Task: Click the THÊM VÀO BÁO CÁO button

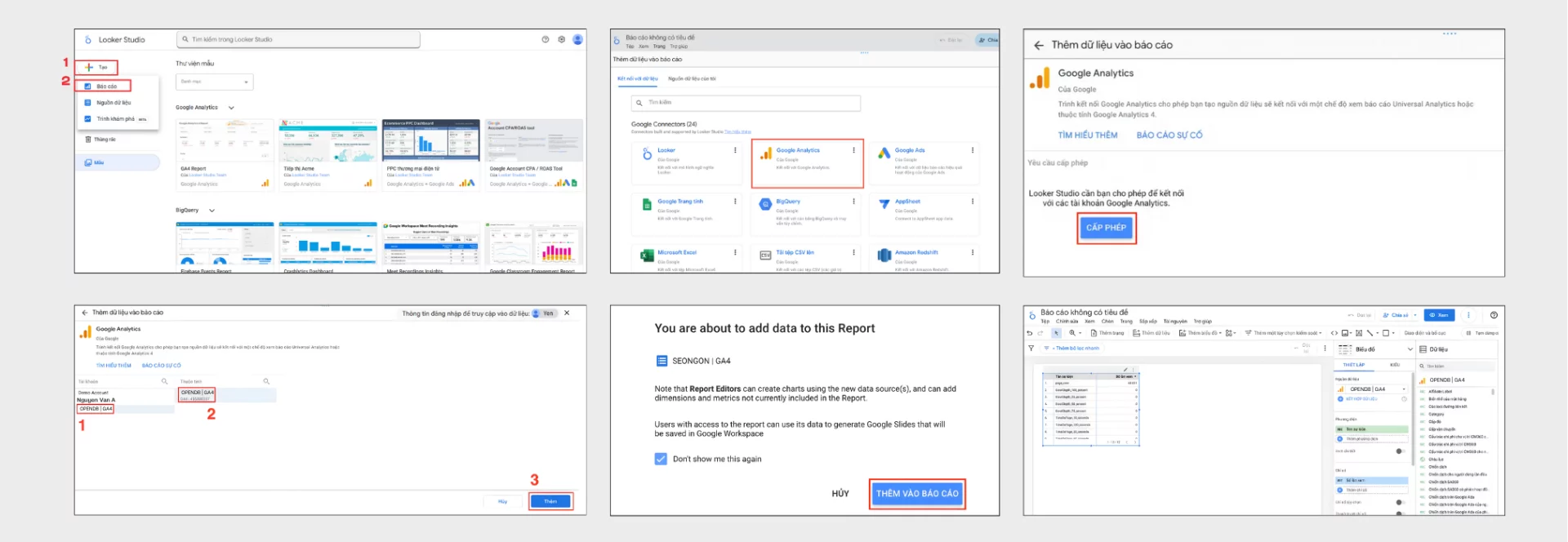Action: pos(917,494)
